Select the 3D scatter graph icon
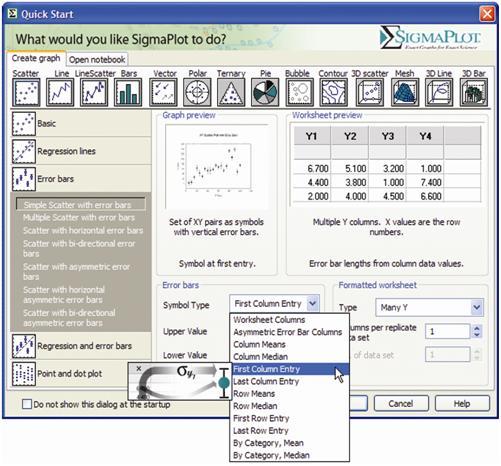501x466 pixels. [x=370, y=92]
